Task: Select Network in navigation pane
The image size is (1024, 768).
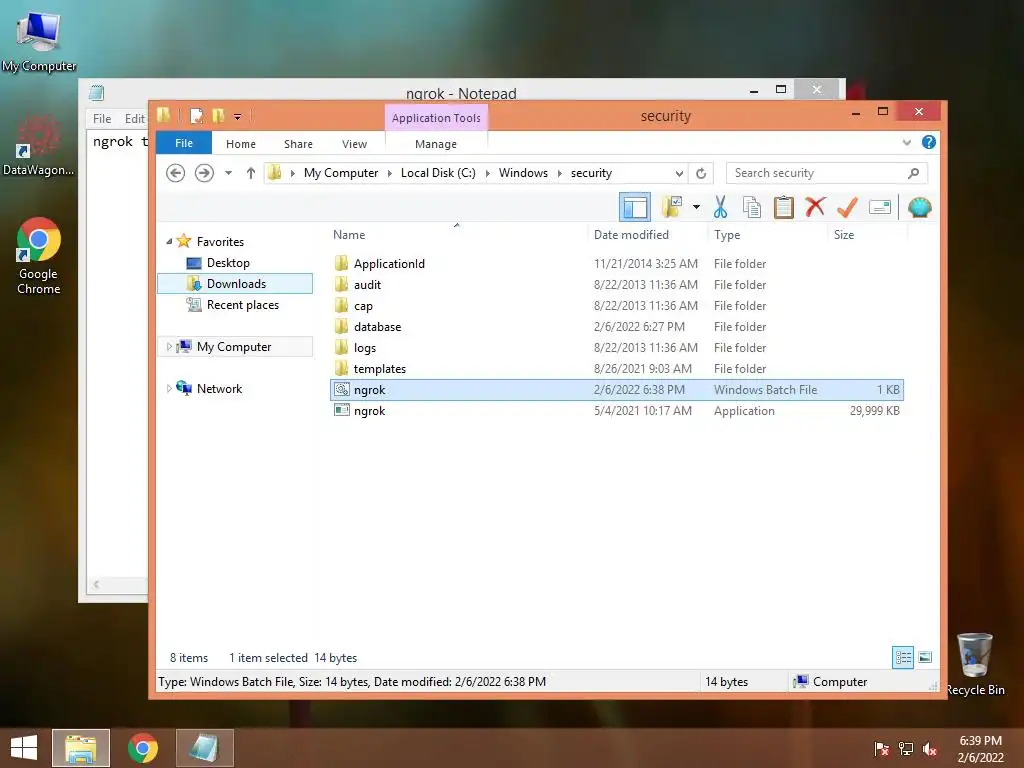Action: click(x=219, y=389)
